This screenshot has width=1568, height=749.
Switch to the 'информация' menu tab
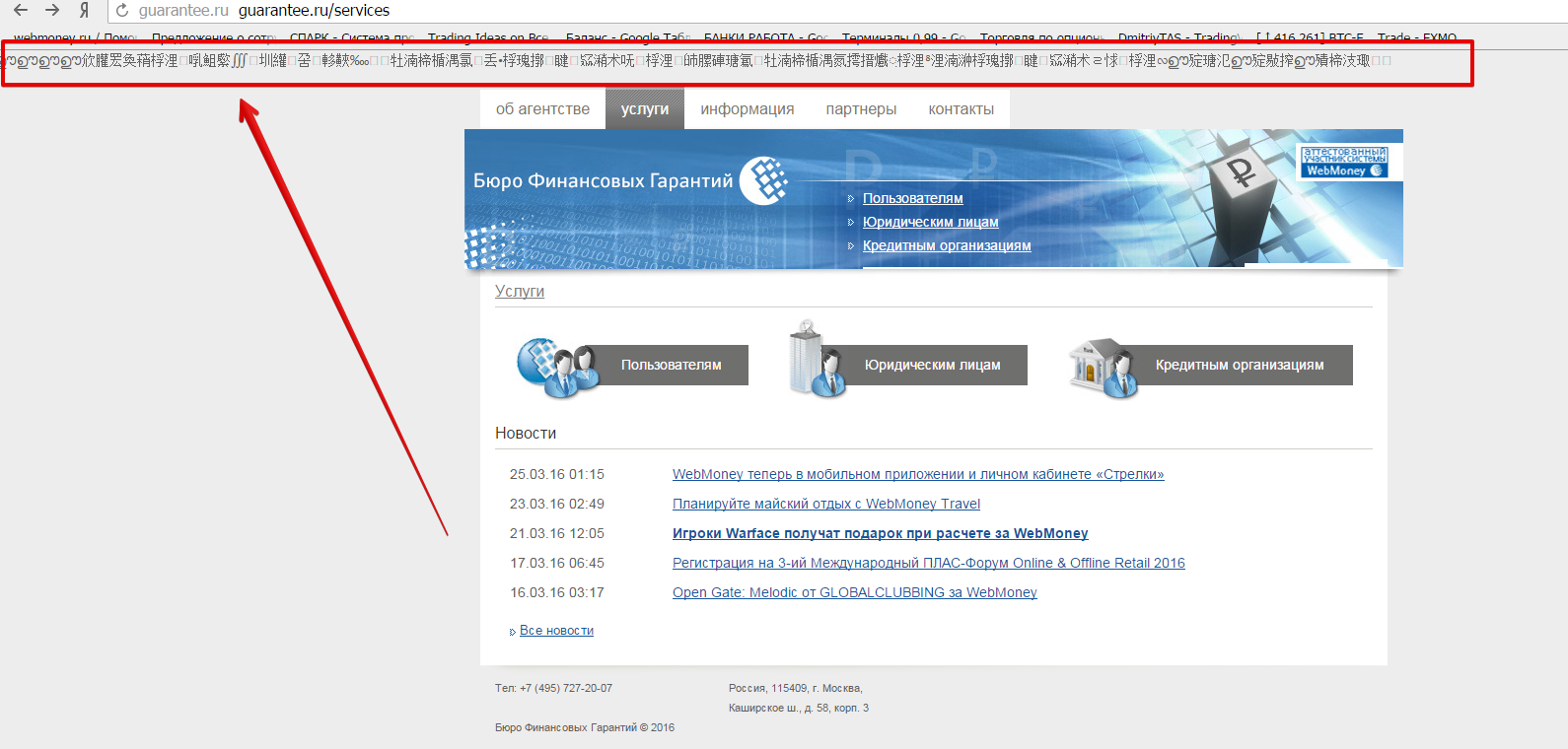[x=748, y=109]
